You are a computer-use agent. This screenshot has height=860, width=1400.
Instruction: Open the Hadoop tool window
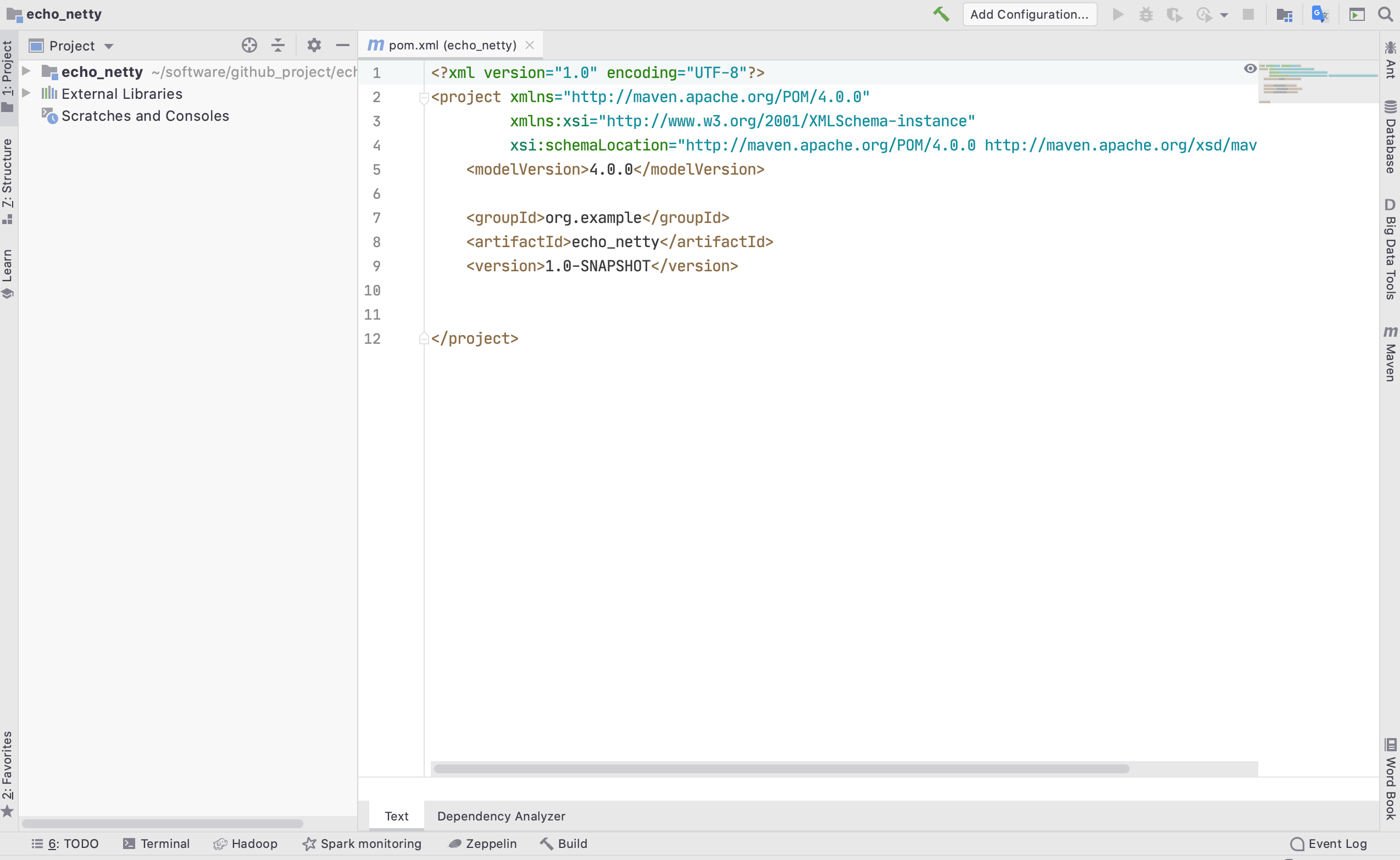(245, 844)
